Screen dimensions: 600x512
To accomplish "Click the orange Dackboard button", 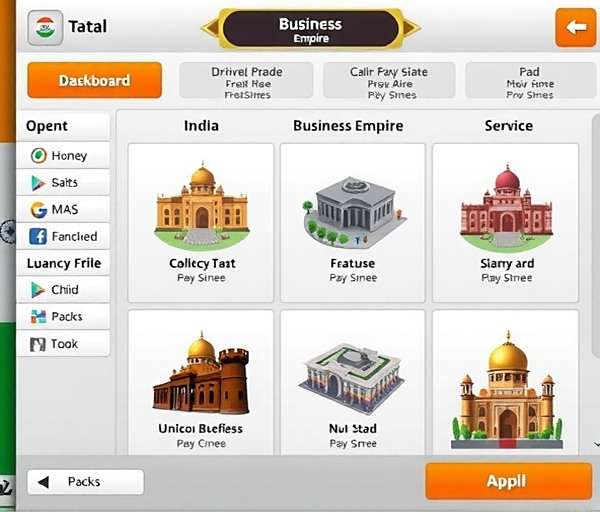I will click(x=95, y=80).
